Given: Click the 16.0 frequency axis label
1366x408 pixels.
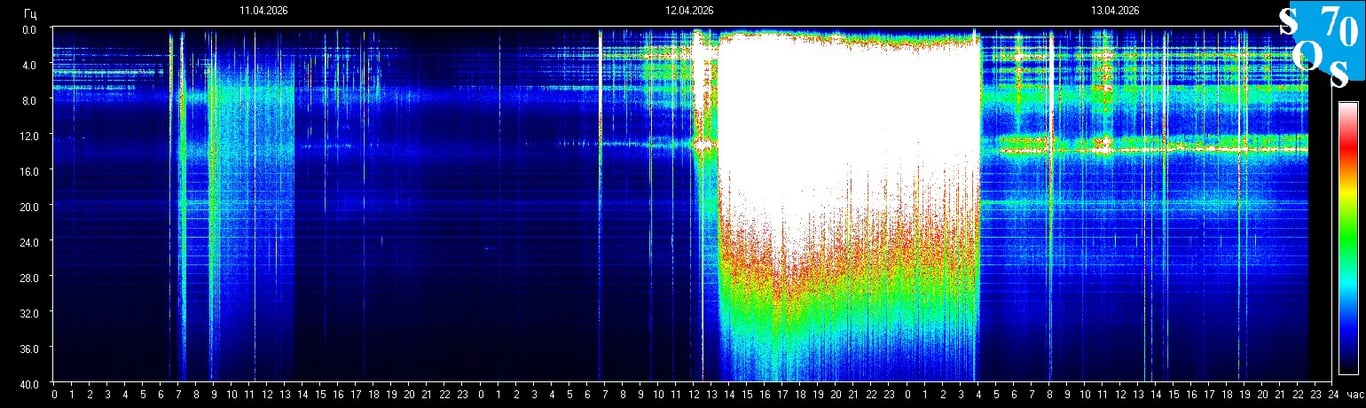Looking at the screenshot, I should (x=30, y=171).
